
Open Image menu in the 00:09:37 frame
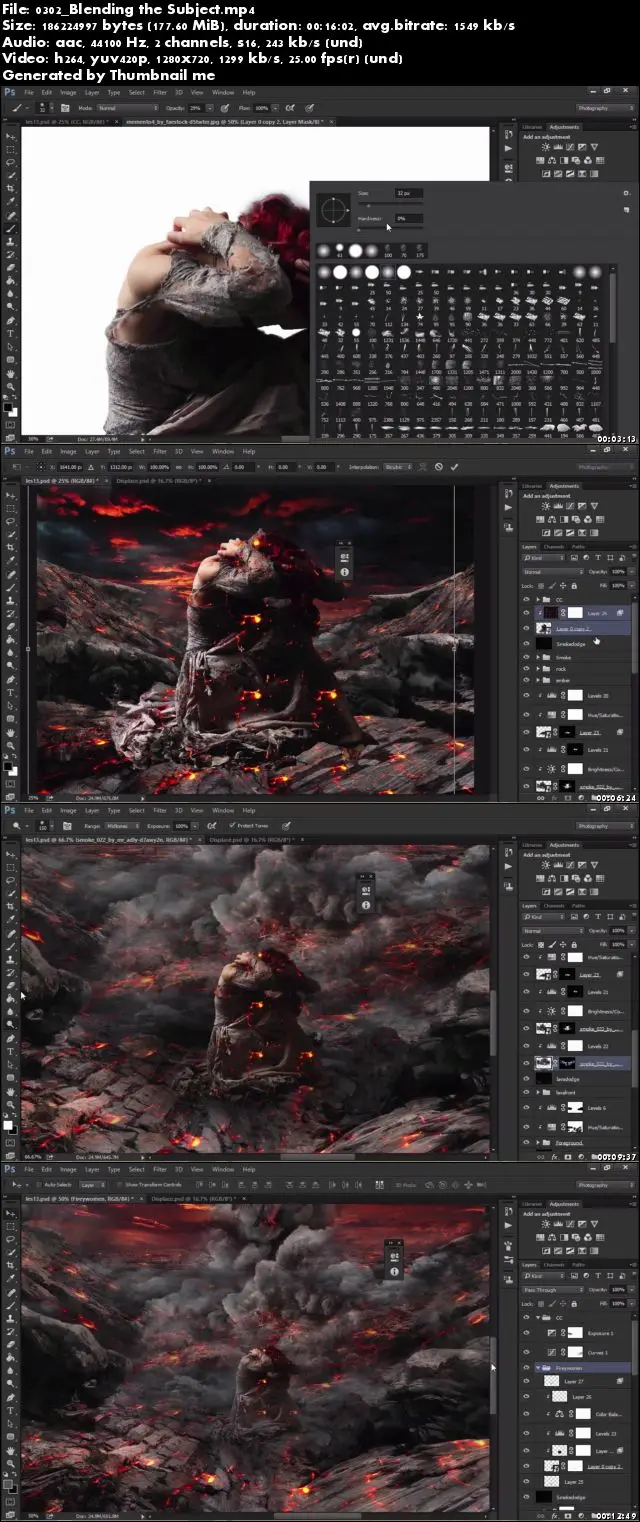click(x=68, y=812)
